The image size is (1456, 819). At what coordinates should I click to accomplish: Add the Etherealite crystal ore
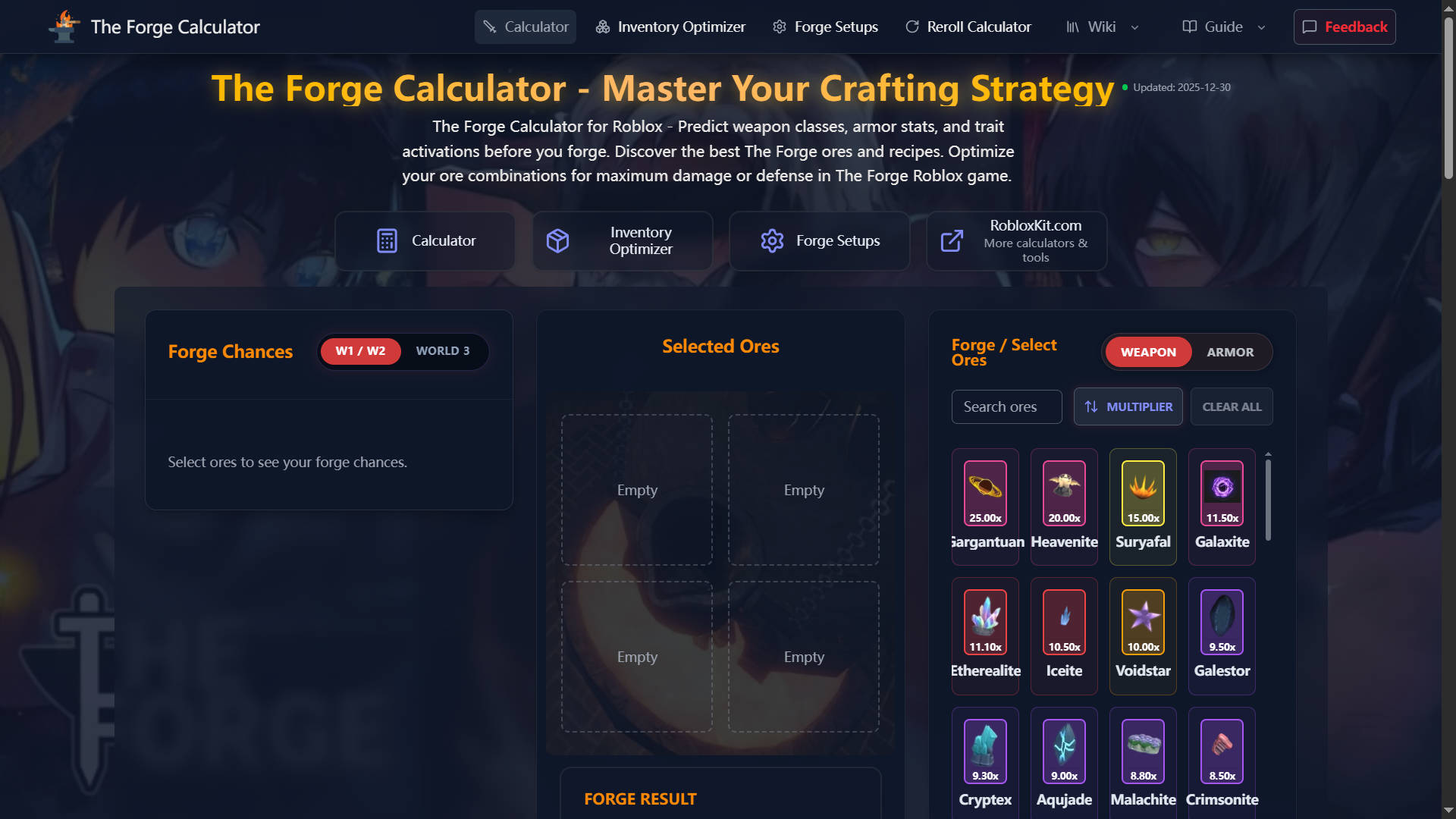985,622
